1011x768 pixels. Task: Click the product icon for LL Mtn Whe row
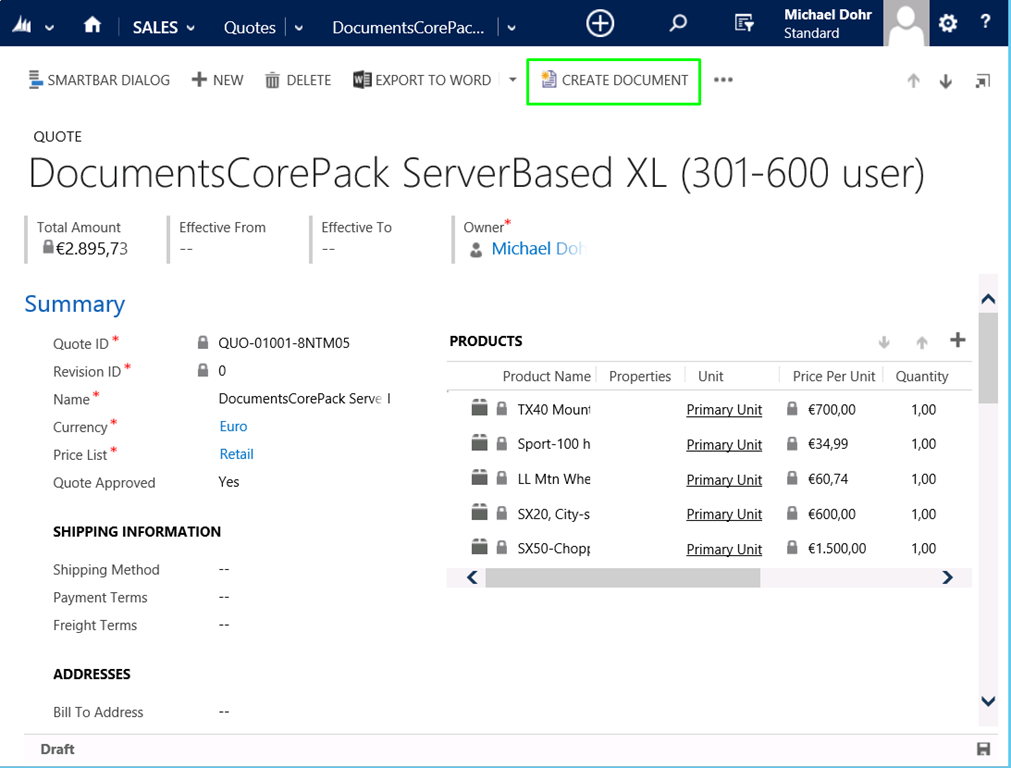[479, 478]
